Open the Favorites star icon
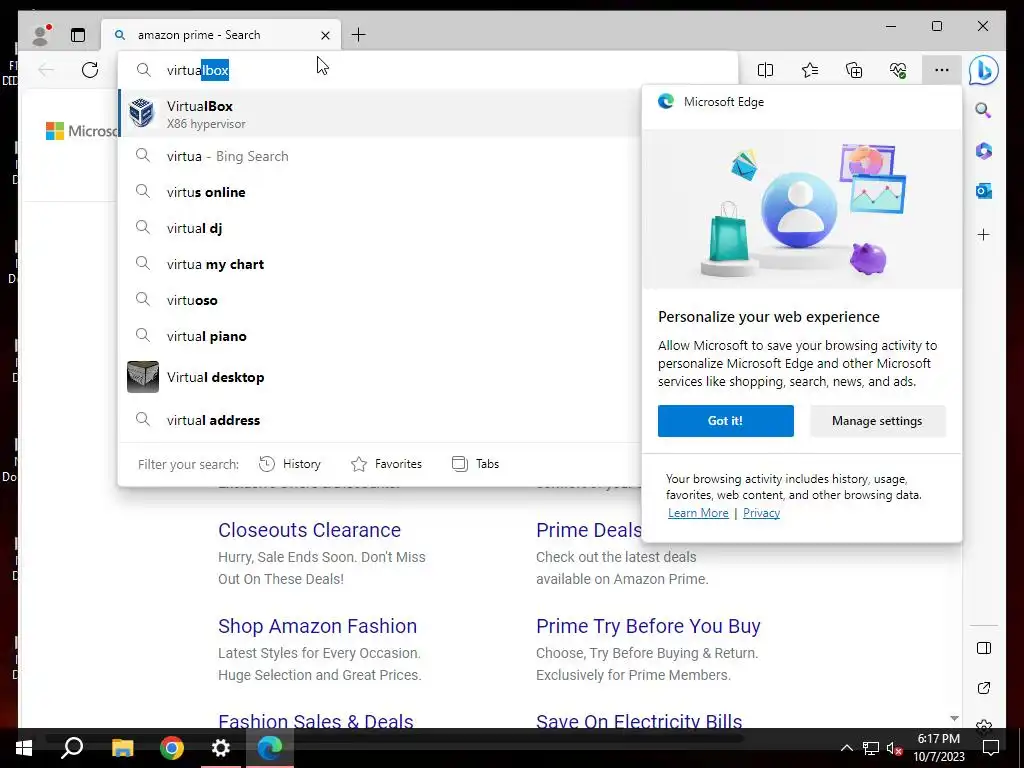The width and height of the screenshot is (1024, 768). [x=810, y=70]
